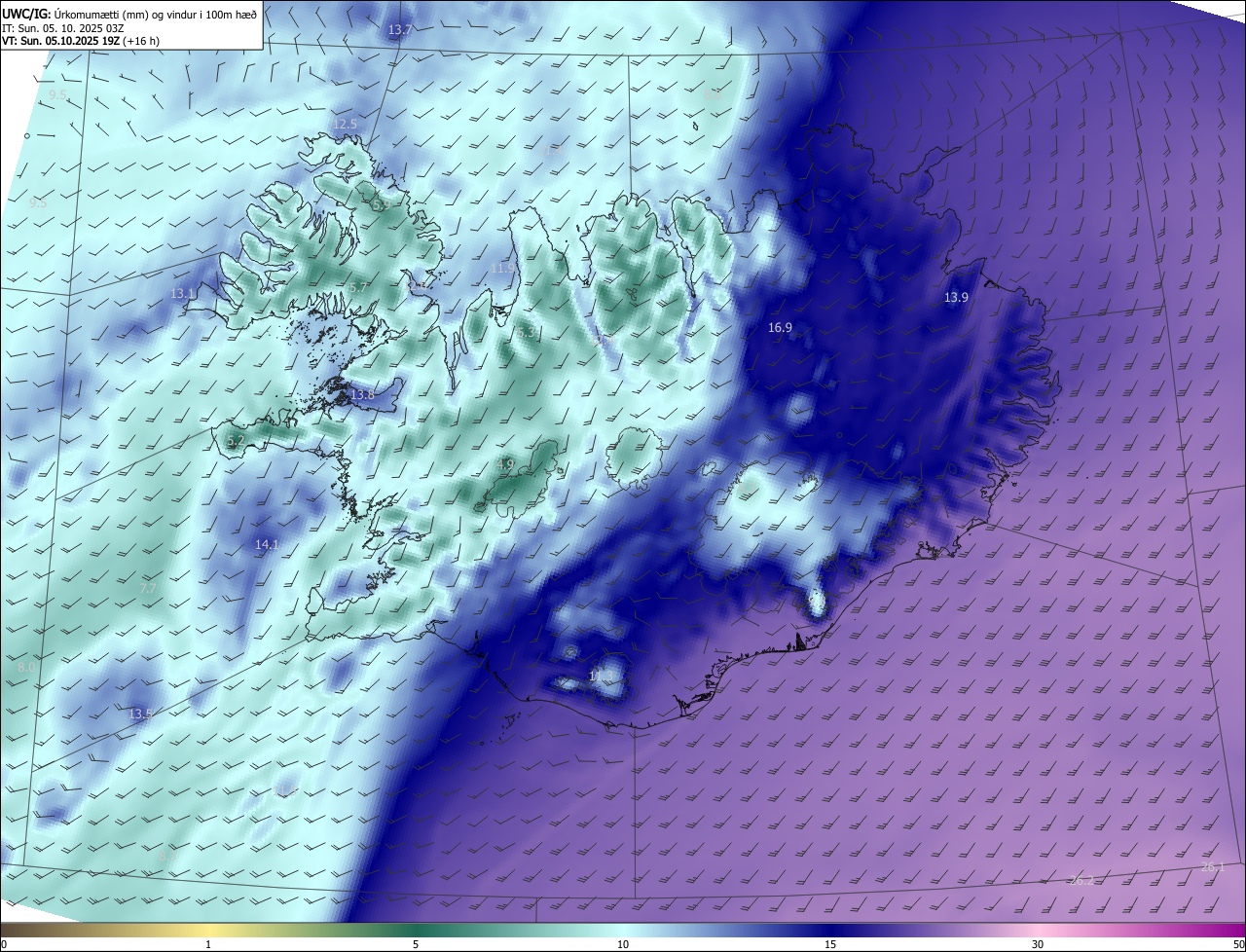Click the 4.9 value label on the western glacier
Screen dimensions: 1246x952
click(x=505, y=464)
